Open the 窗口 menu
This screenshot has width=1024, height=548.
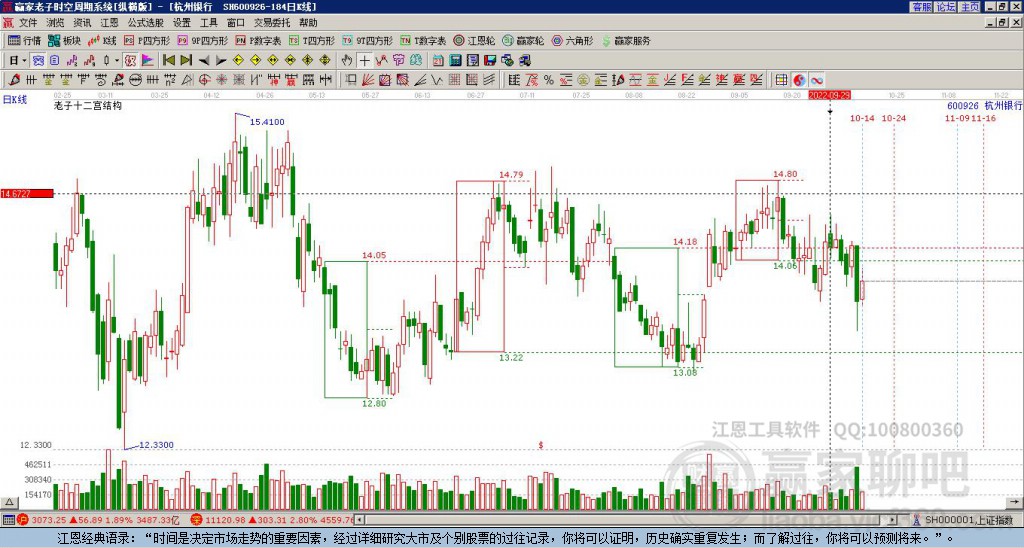click(x=236, y=23)
